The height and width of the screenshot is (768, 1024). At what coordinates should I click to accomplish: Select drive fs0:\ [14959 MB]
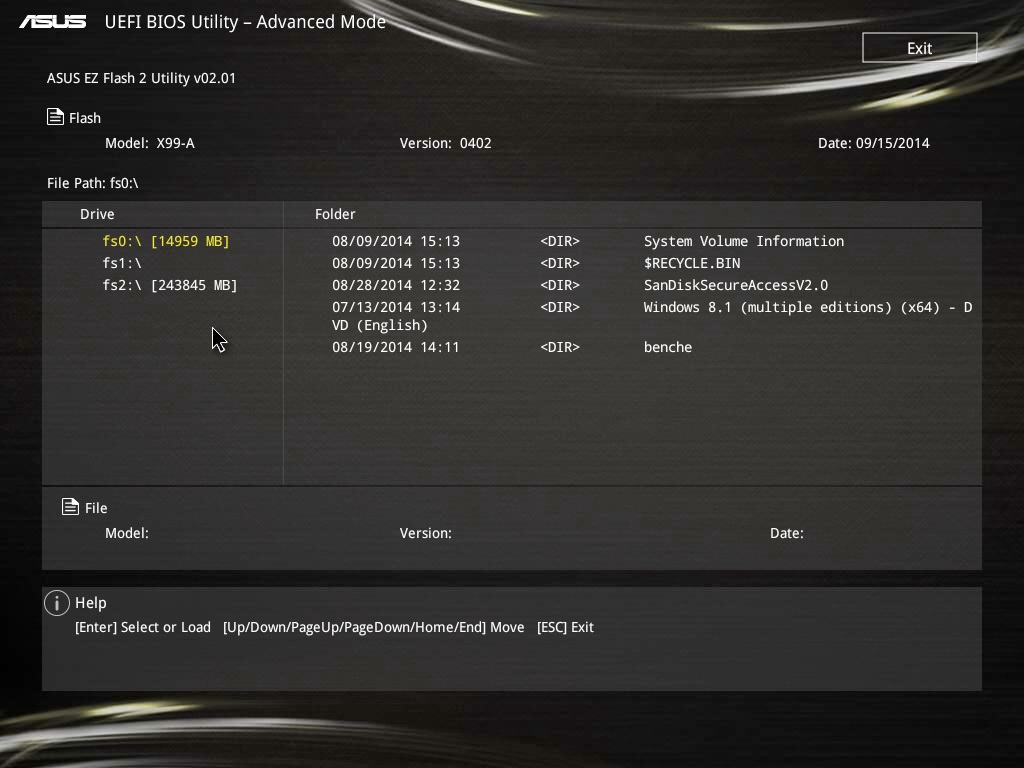(166, 241)
